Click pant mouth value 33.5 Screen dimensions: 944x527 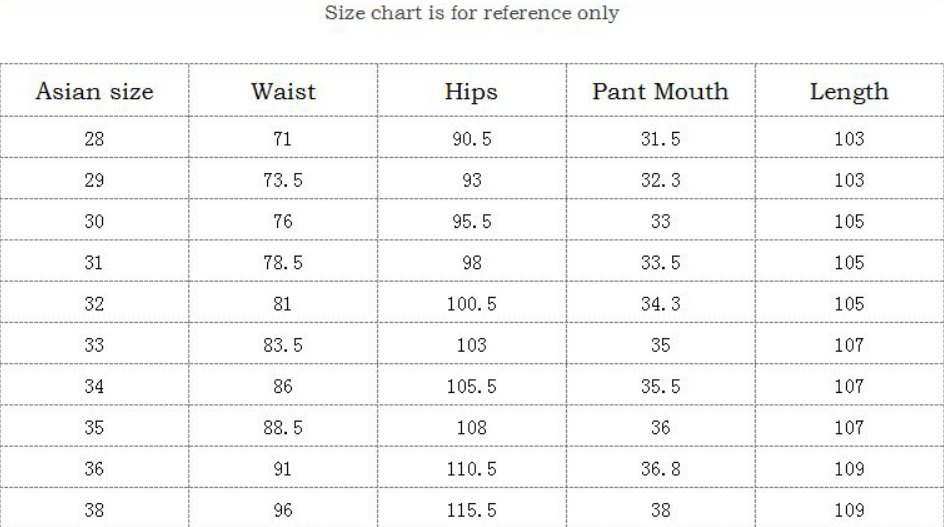(x=660, y=263)
